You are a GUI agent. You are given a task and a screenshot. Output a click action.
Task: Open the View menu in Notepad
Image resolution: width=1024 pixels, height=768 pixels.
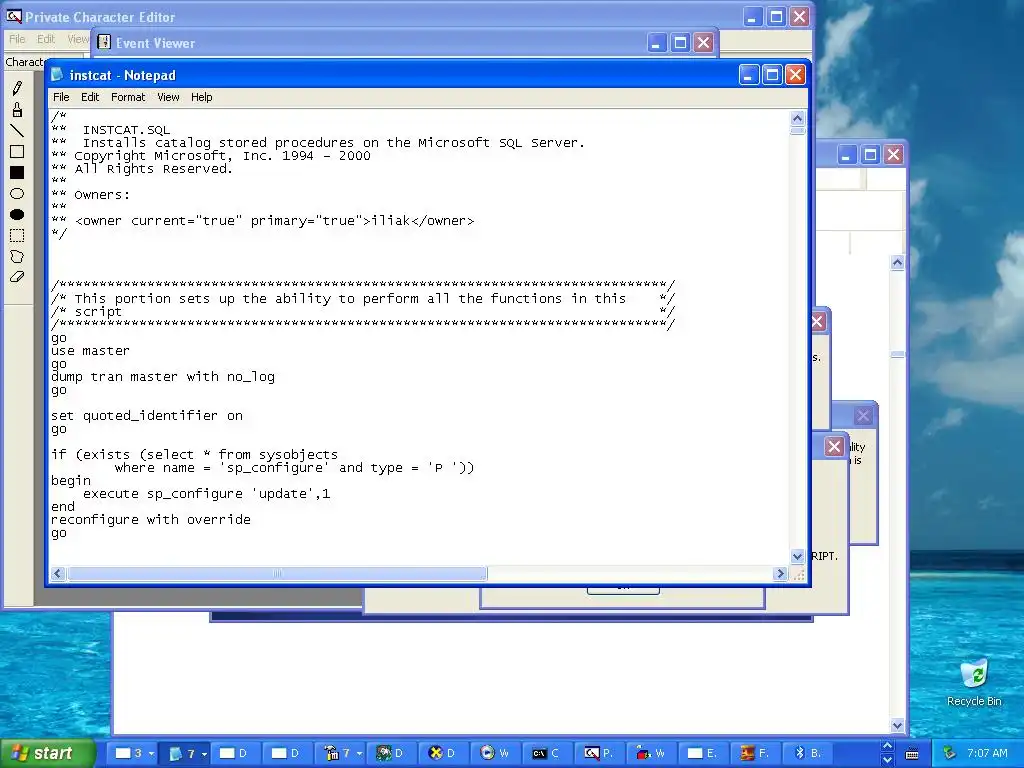click(x=168, y=97)
